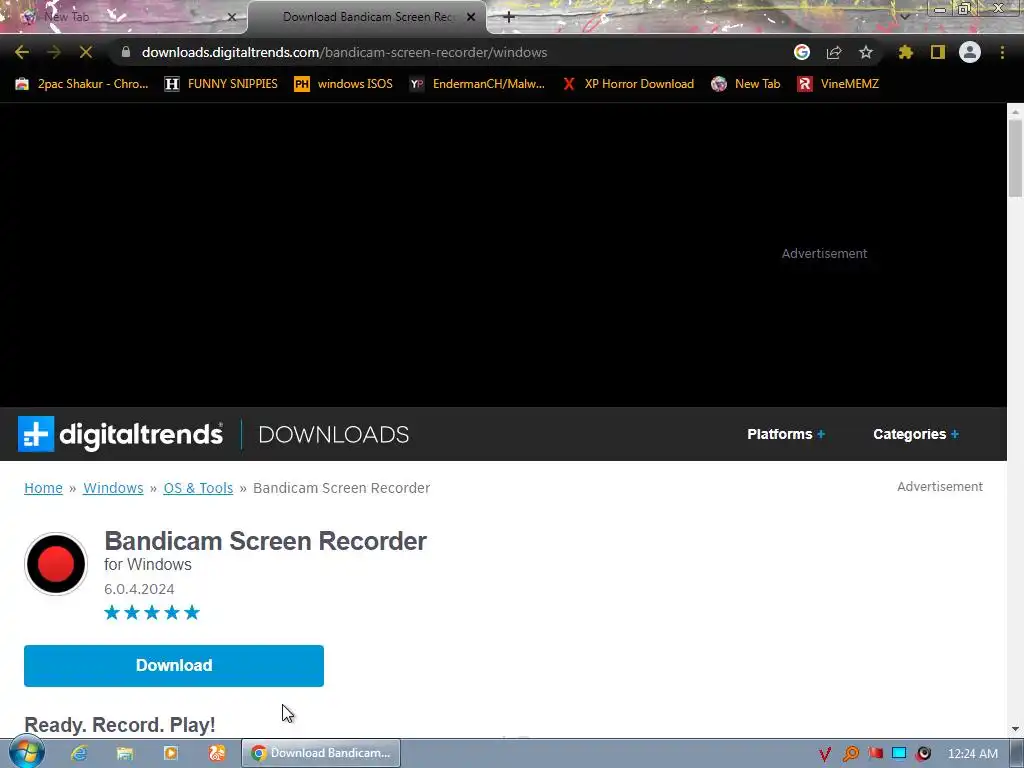Click the Ready. Record. Play! heading
Viewport: 1024px width, 768px height.
[x=120, y=724]
